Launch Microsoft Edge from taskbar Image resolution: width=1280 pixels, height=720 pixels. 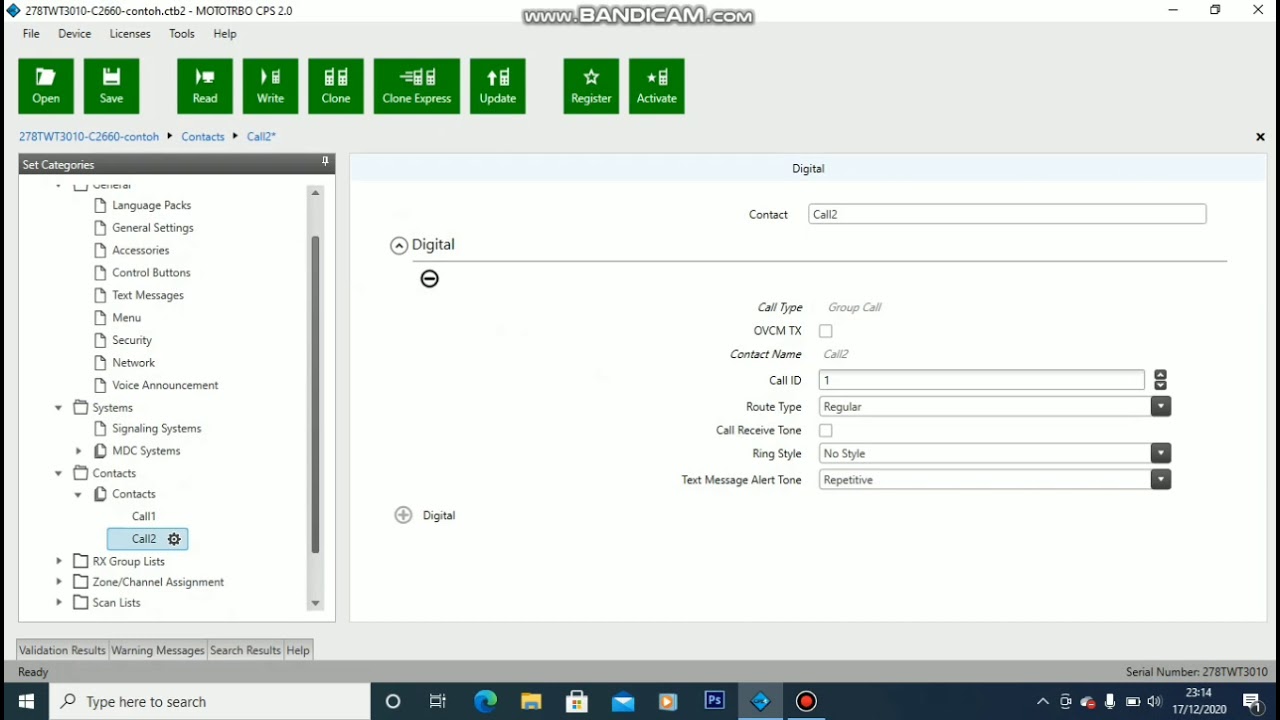click(x=485, y=701)
